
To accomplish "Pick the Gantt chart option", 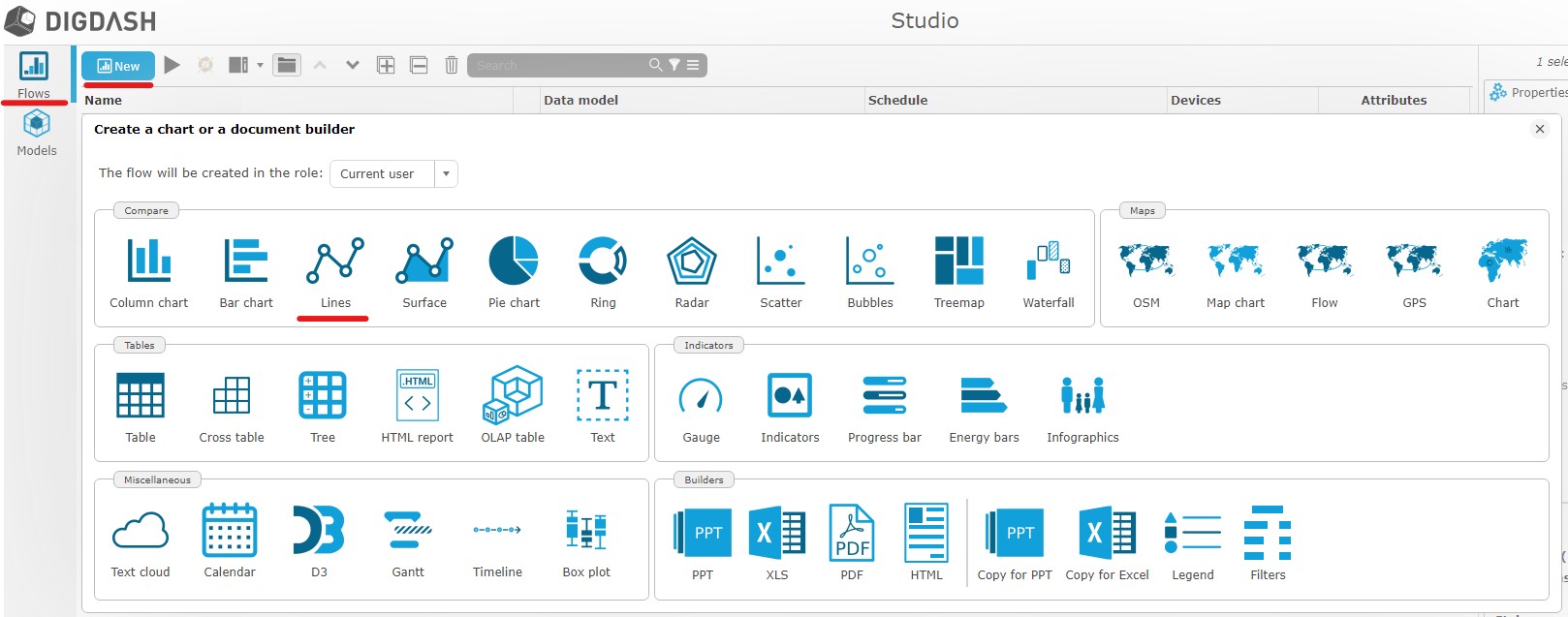I will [x=408, y=541].
